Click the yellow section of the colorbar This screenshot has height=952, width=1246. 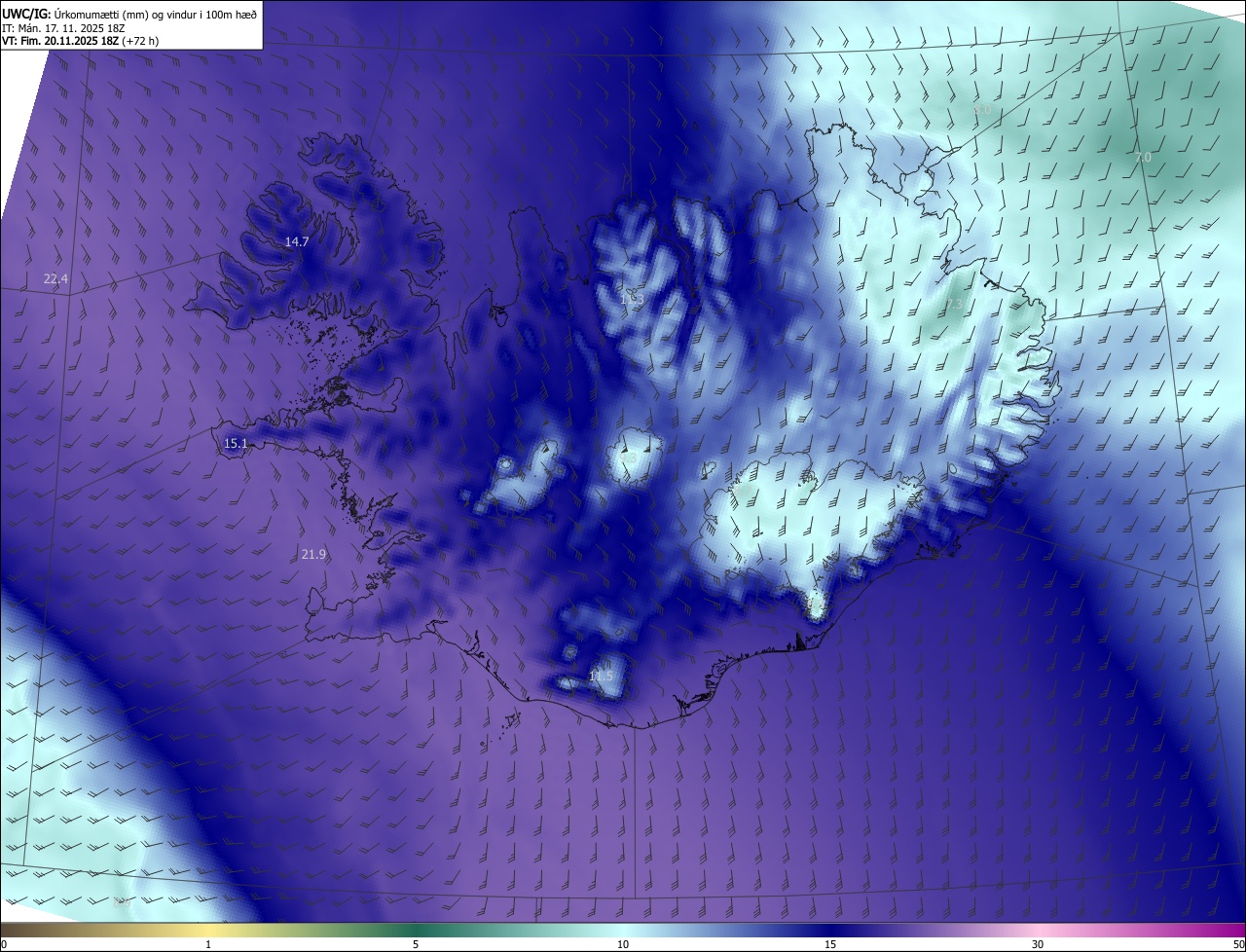click(208, 930)
